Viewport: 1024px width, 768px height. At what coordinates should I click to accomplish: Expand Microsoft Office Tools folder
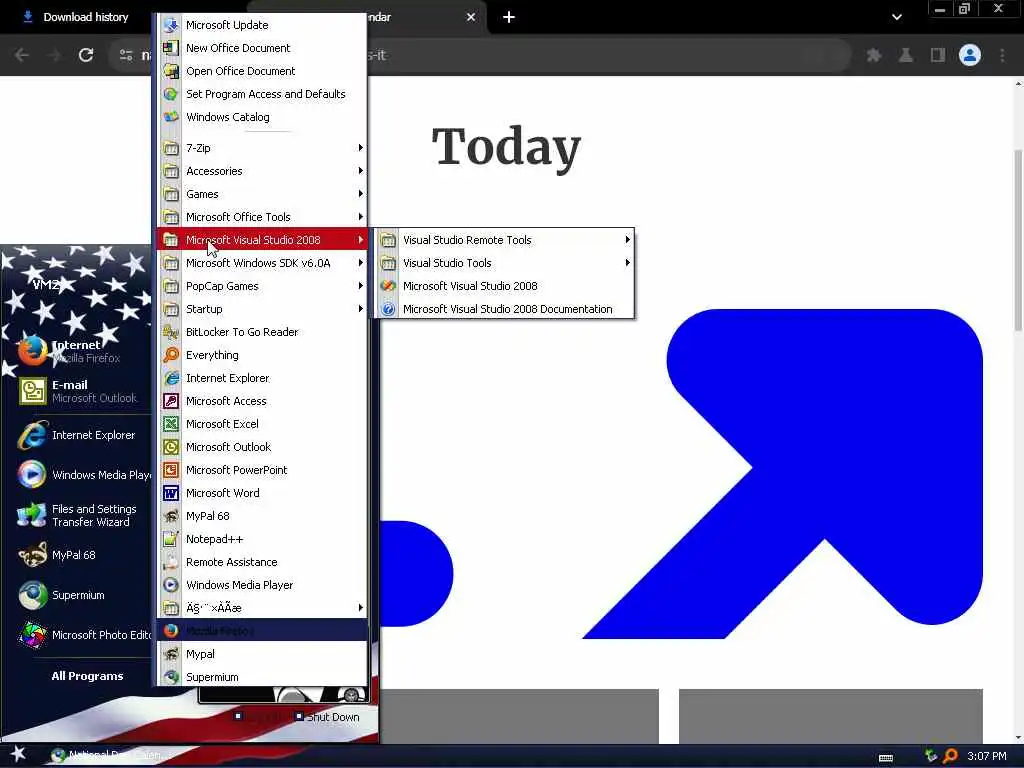pyautogui.click(x=262, y=217)
